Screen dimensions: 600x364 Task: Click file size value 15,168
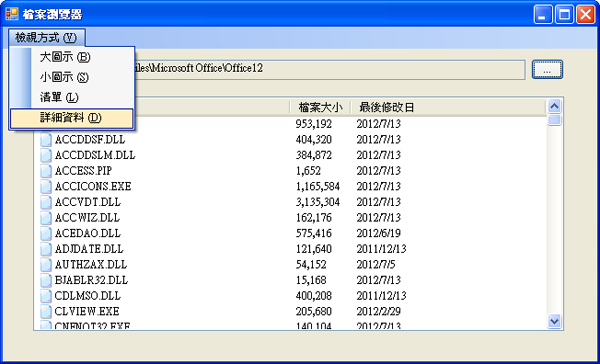(311, 281)
